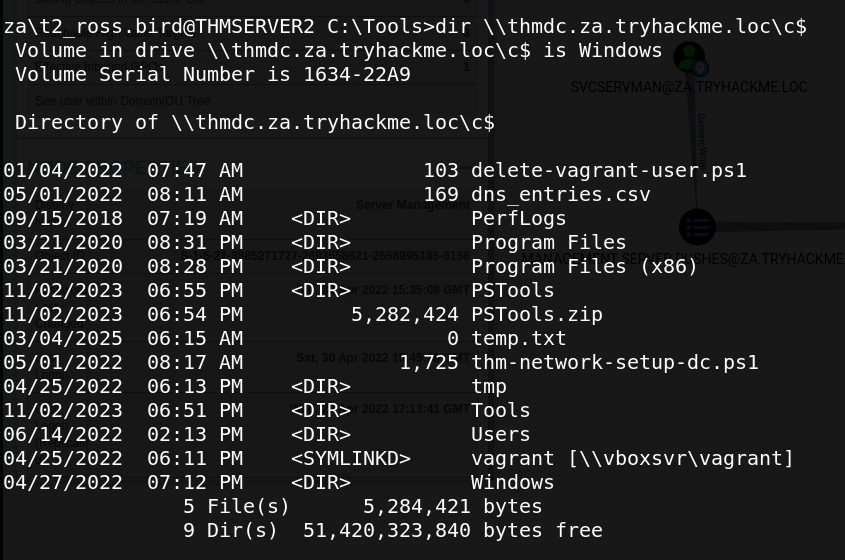845x560 pixels.
Task: Click the Volume Serial Number line
Action: (212, 74)
